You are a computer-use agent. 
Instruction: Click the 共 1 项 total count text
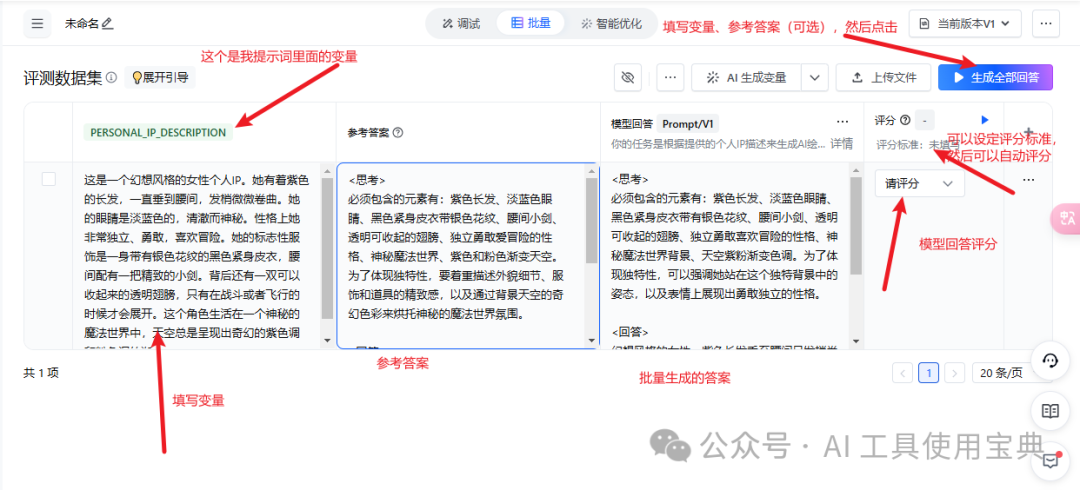pyautogui.click(x=41, y=373)
